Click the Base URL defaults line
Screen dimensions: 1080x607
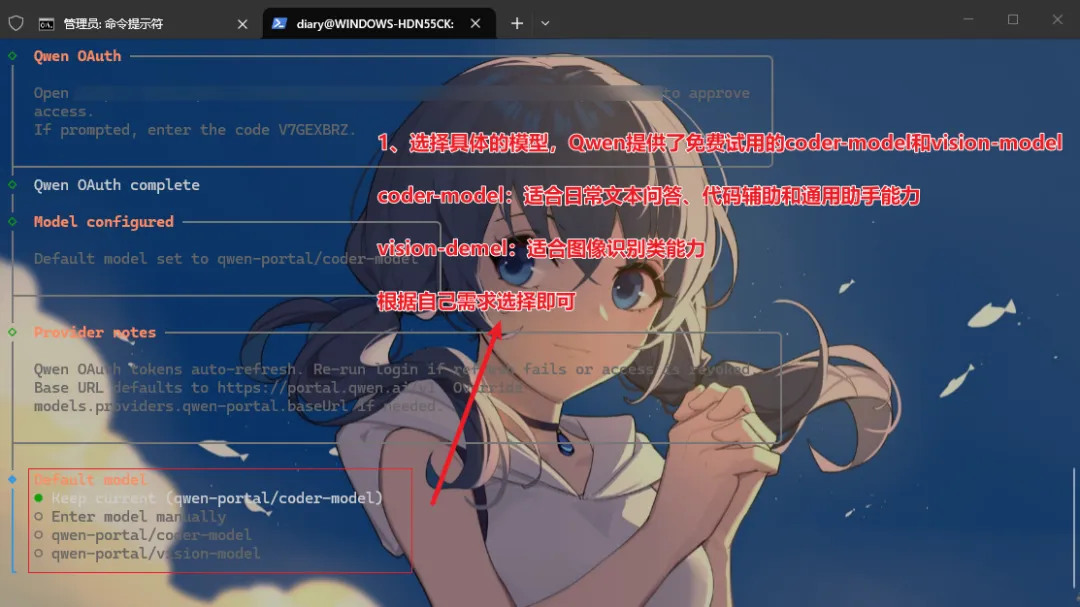click(278, 388)
